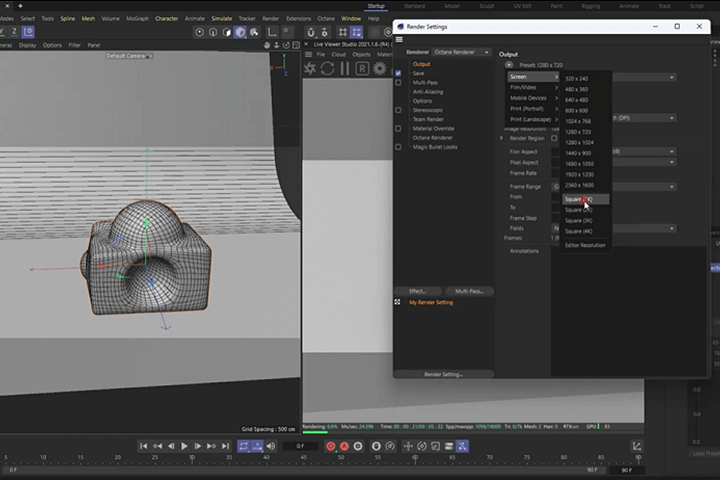This screenshot has height=480, width=720.
Task: Open the Live Viewer Cloud menu
Action: point(338,54)
